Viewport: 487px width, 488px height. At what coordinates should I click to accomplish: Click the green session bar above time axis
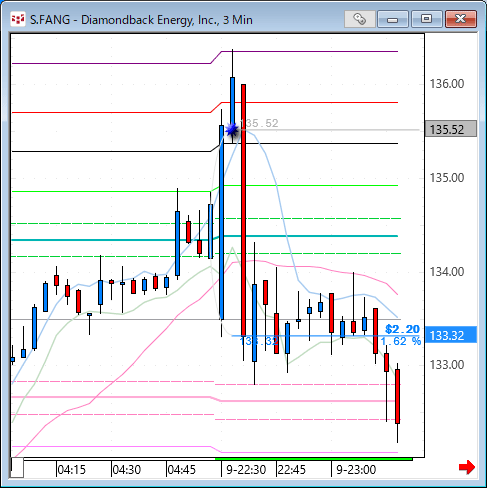[x=314, y=459]
